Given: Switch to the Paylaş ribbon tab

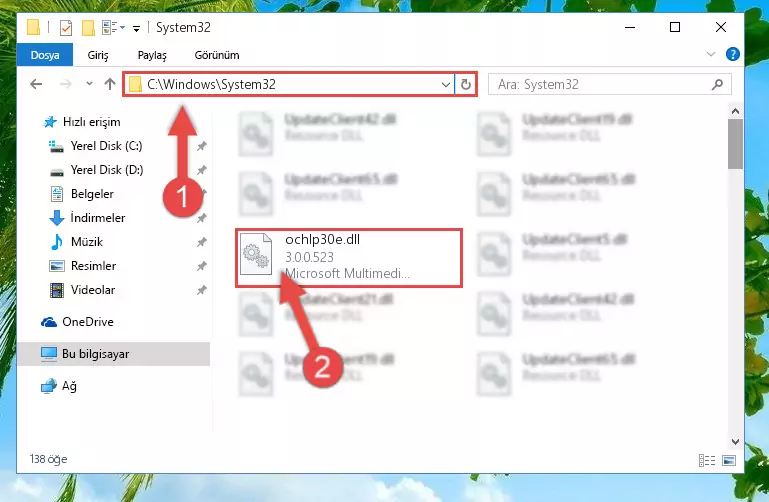Looking at the screenshot, I should tap(152, 55).
